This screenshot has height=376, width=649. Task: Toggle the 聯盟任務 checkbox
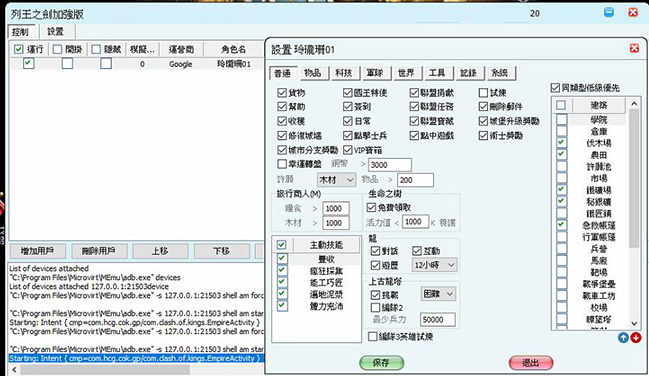[x=414, y=107]
